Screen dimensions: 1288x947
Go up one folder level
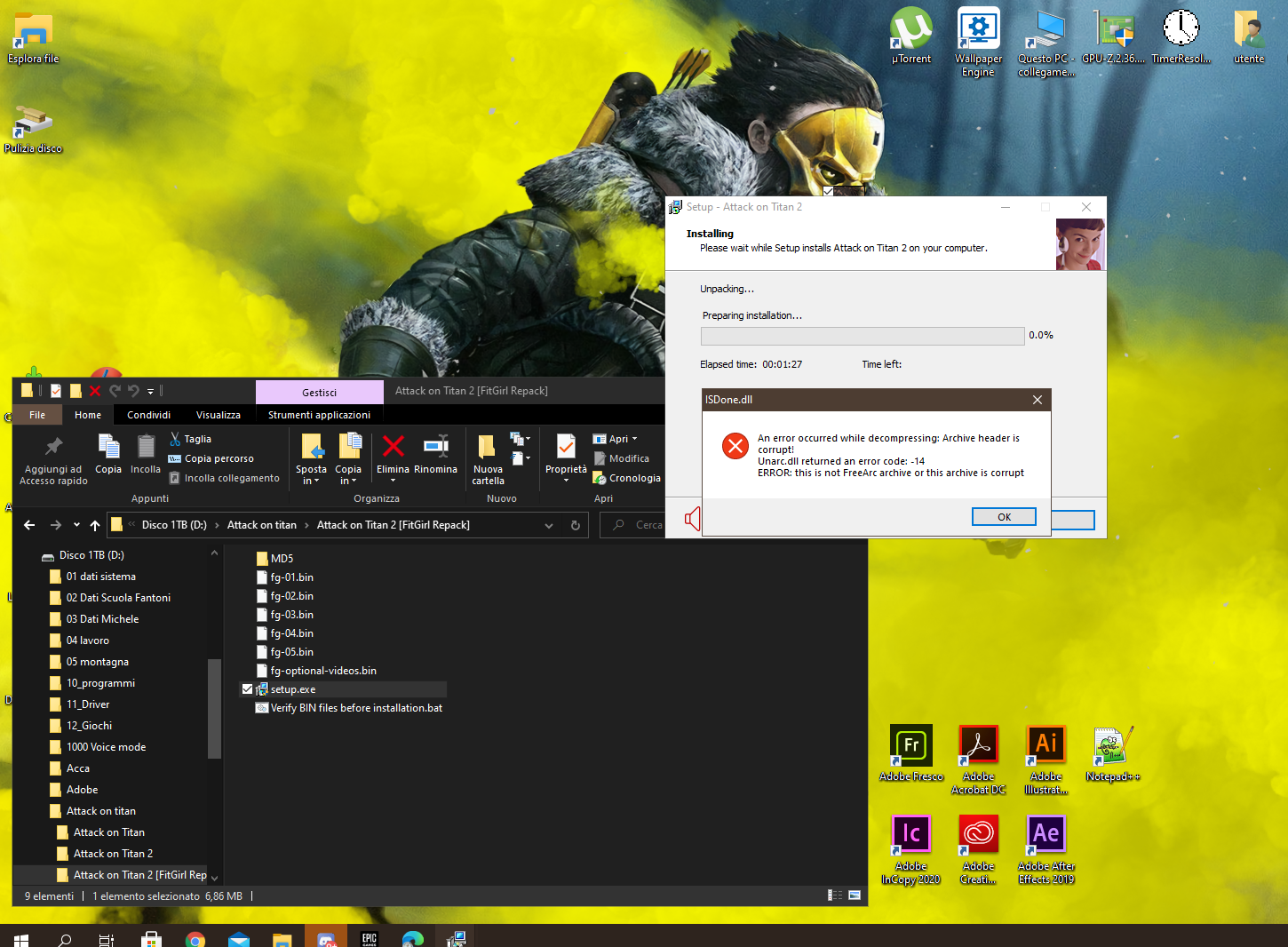[x=95, y=525]
